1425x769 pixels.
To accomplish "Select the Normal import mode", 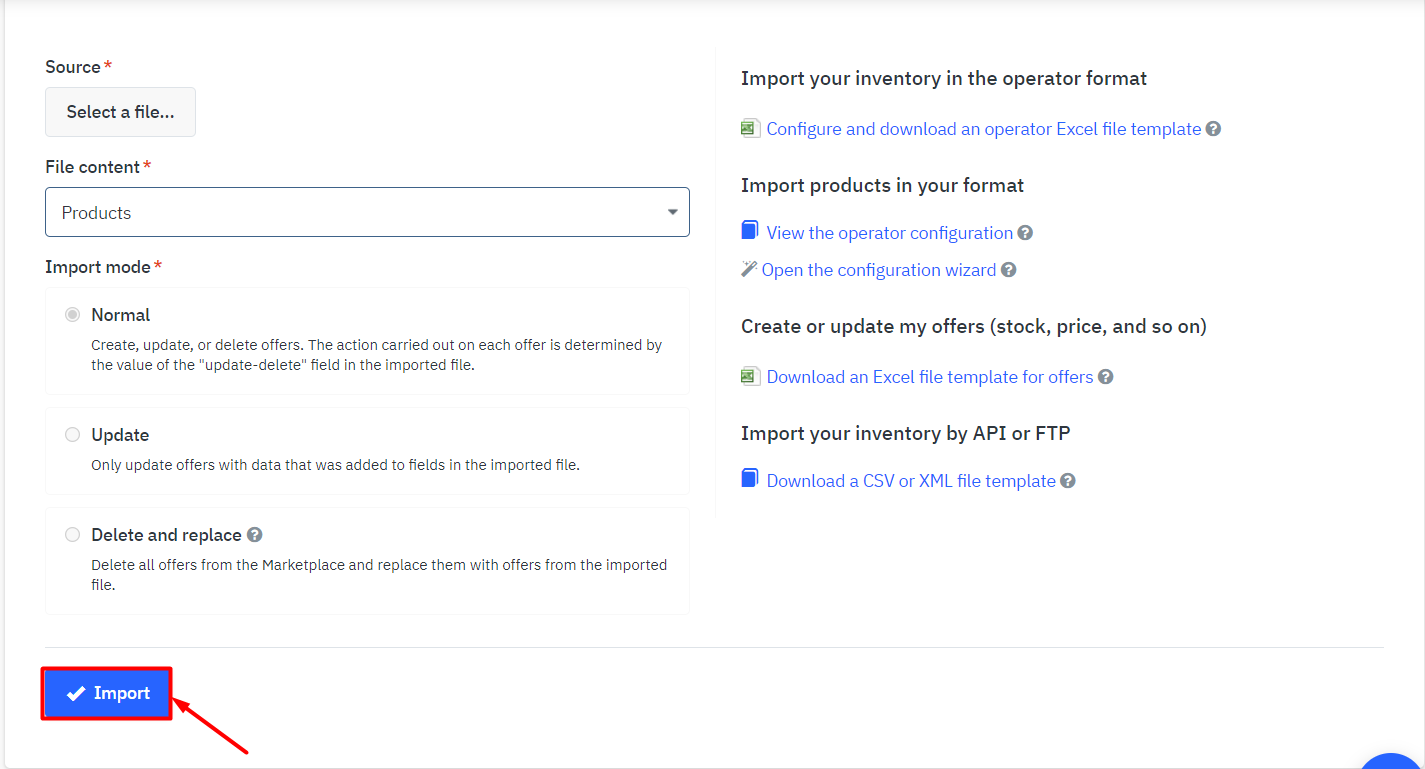I will 73,315.
